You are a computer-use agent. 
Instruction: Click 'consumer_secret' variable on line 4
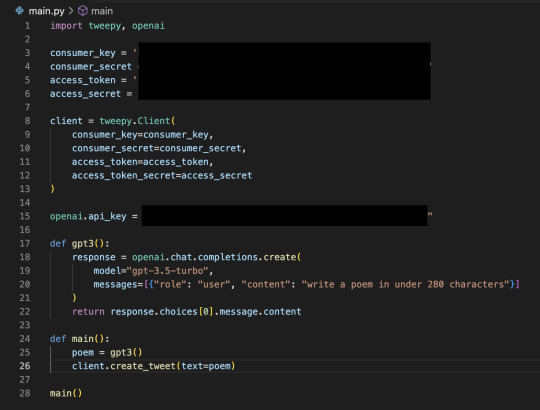(91, 66)
